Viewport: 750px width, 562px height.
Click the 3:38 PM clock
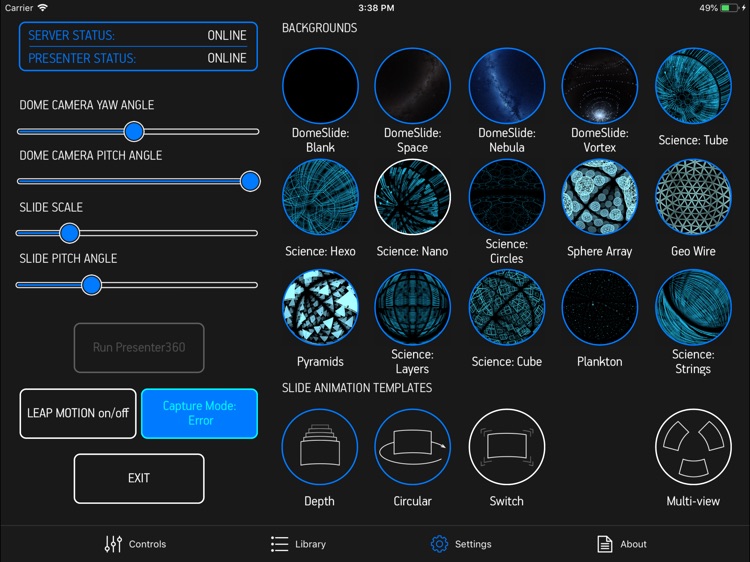click(x=376, y=8)
